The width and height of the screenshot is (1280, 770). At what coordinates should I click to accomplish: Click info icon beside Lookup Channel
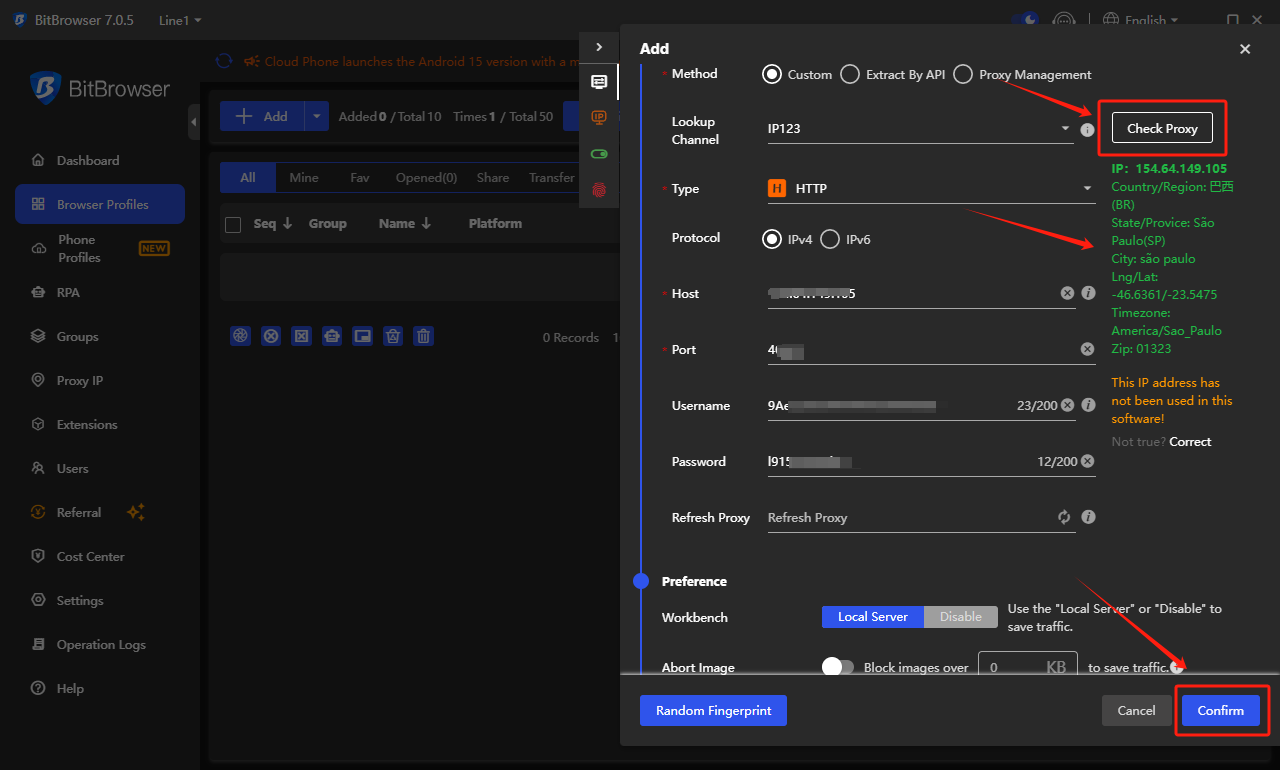tap(1088, 130)
